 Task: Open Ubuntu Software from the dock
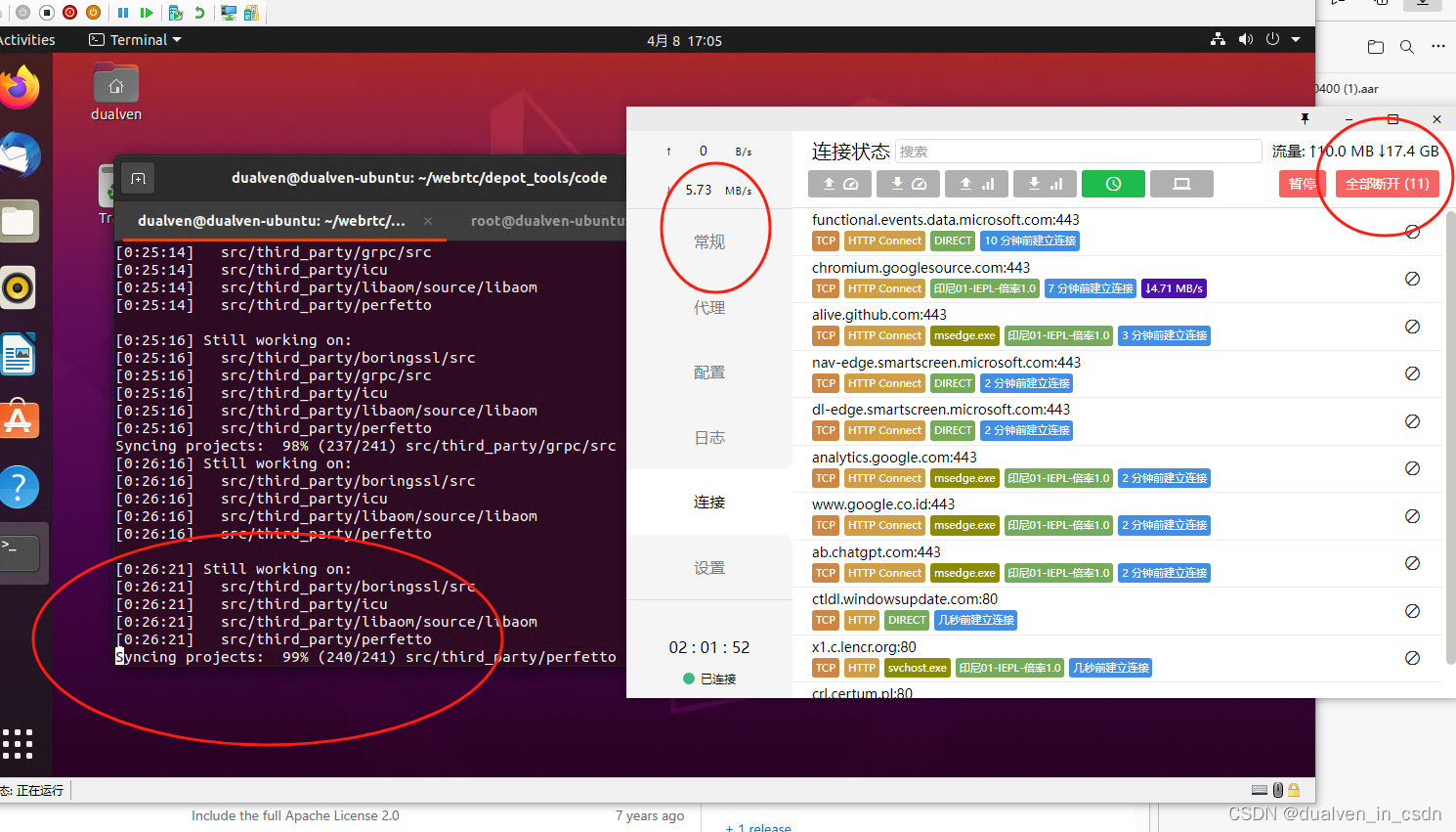coord(19,420)
